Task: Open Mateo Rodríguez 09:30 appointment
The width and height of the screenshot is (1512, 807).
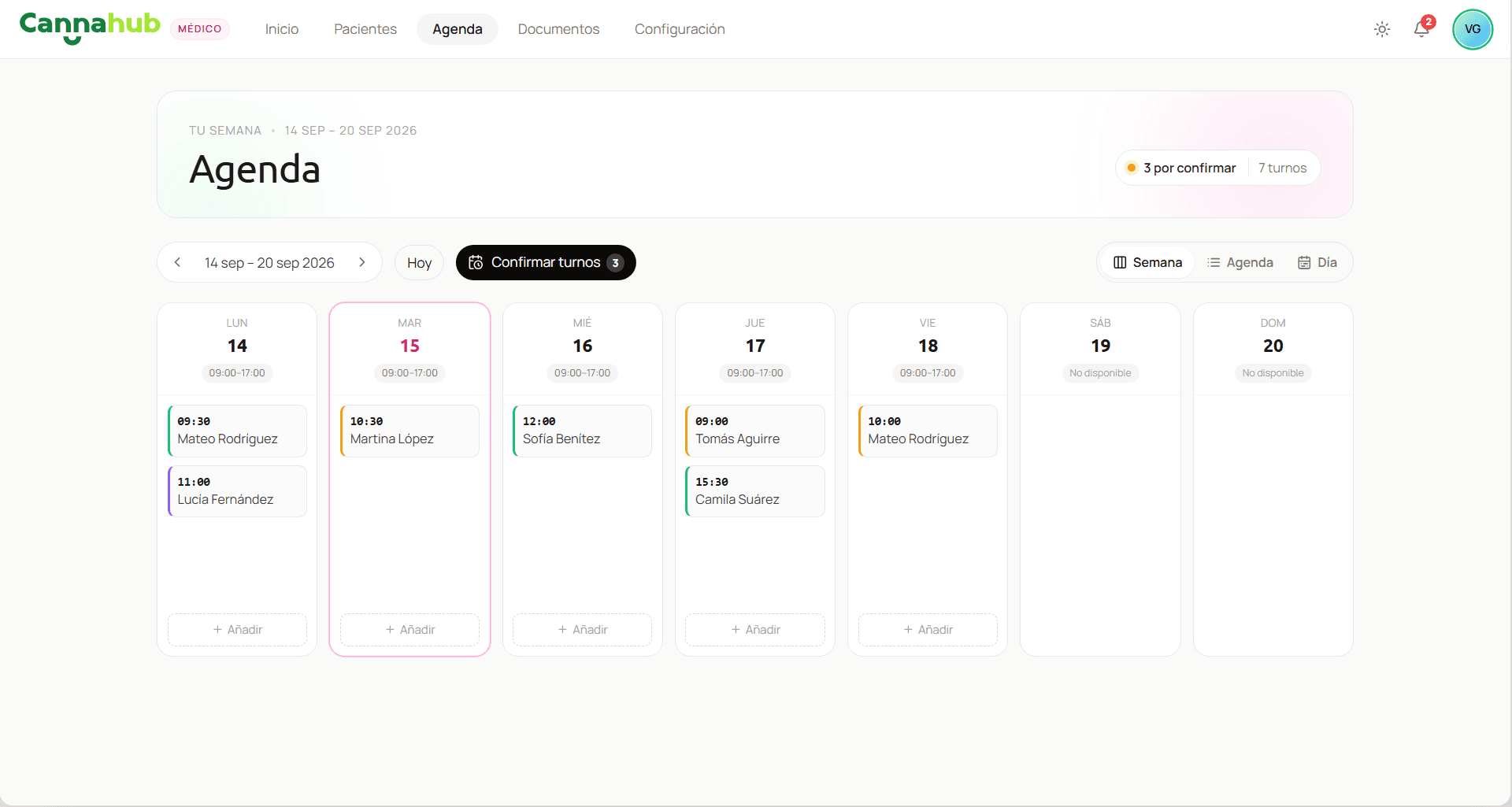Action: click(x=237, y=431)
